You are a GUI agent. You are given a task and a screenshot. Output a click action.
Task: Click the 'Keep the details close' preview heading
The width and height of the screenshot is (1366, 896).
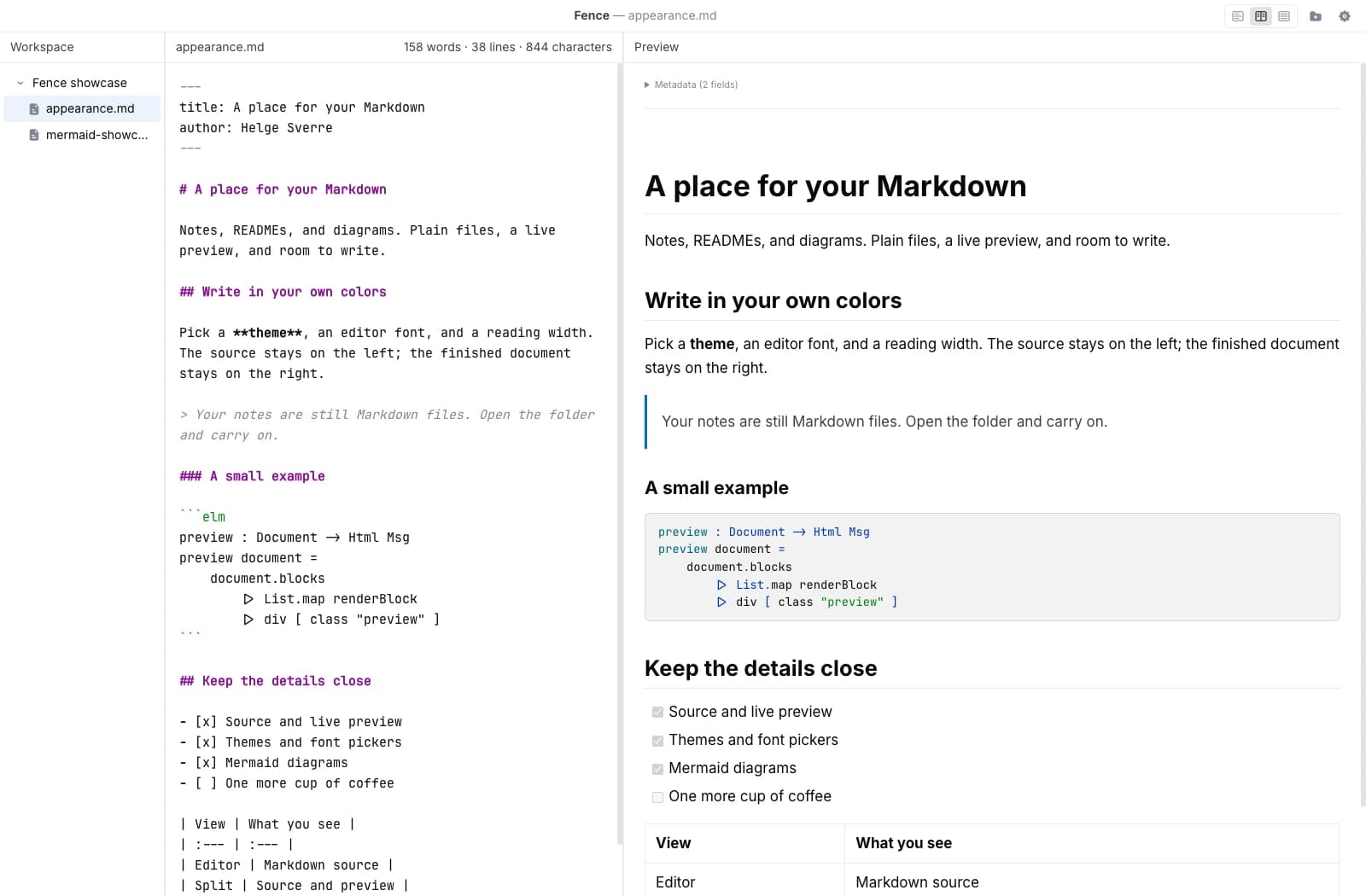(x=761, y=668)
